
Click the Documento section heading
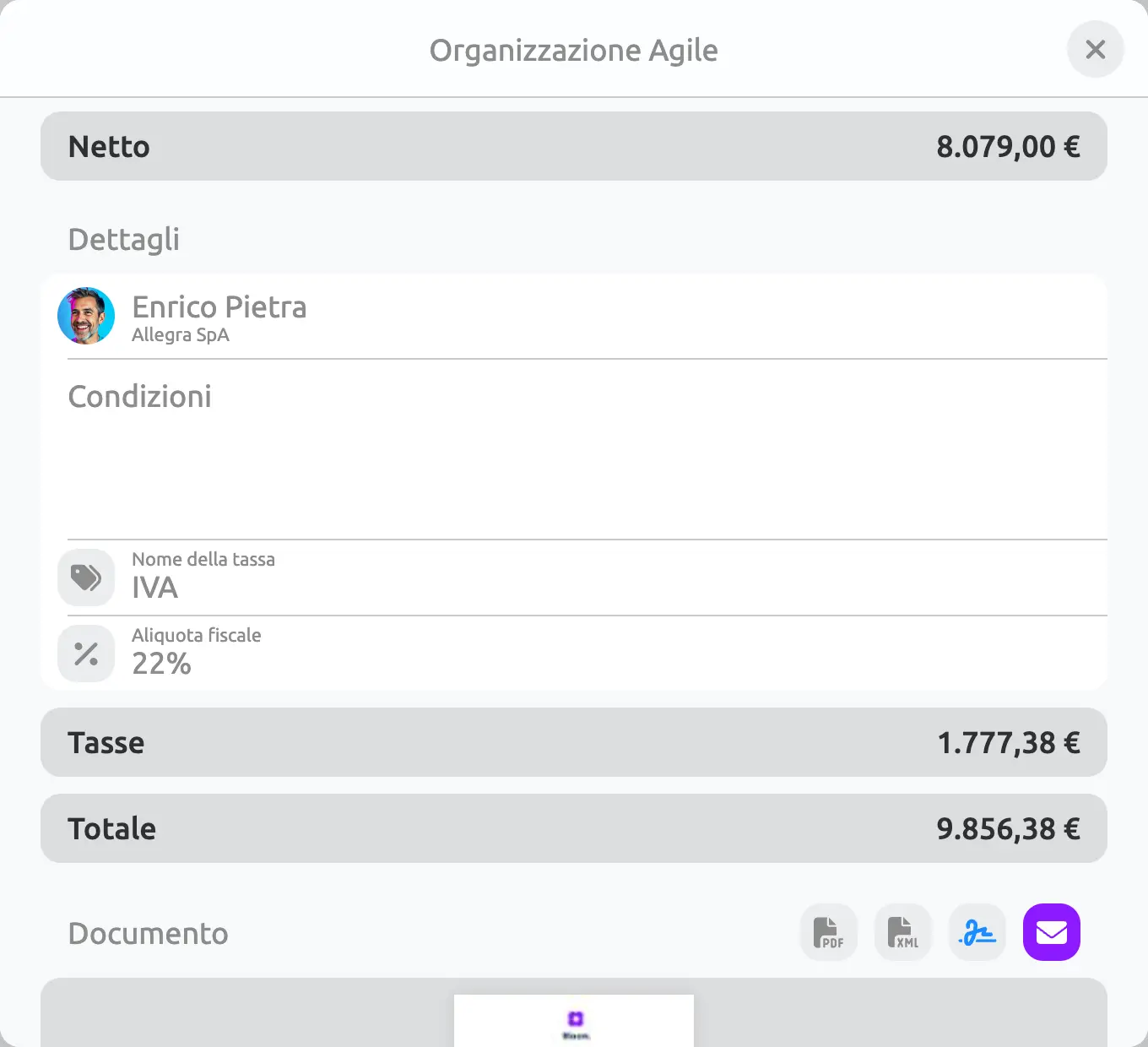[148, 933]
